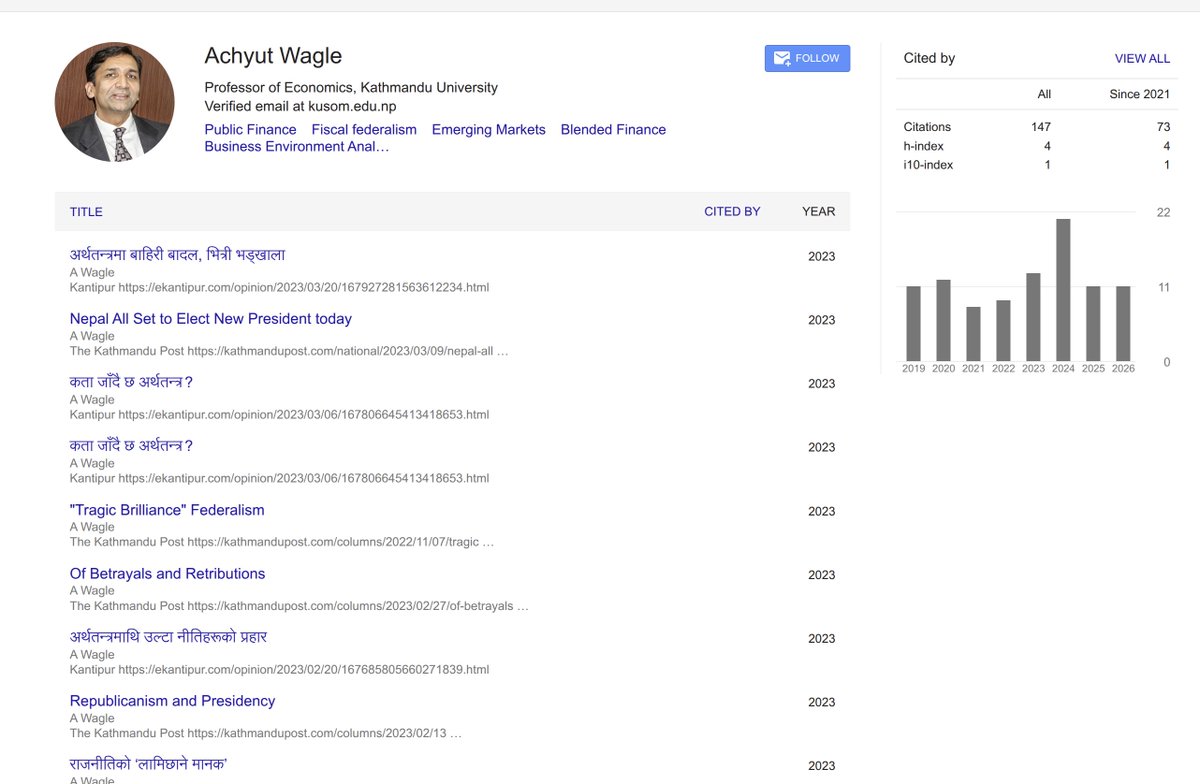Open 'Nepal All Set to Elect New President today'
1200x784 pixels.
point(211,319)
